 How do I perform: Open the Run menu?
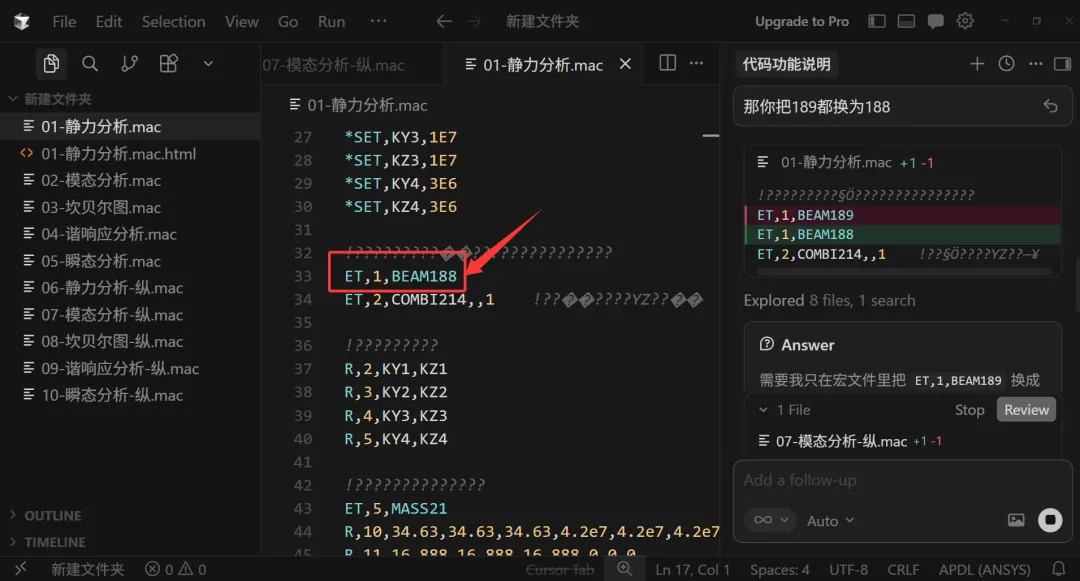(x=331, y=21)
